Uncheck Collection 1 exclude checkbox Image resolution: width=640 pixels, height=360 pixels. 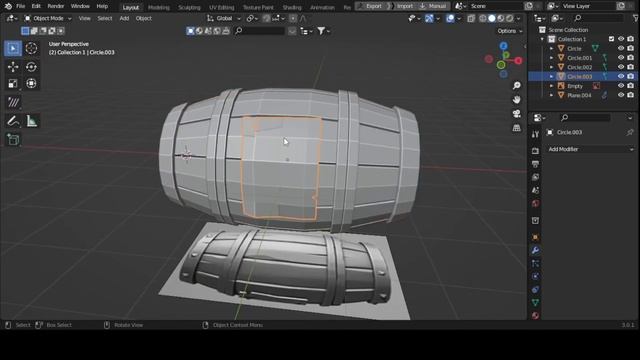(611, 39)
